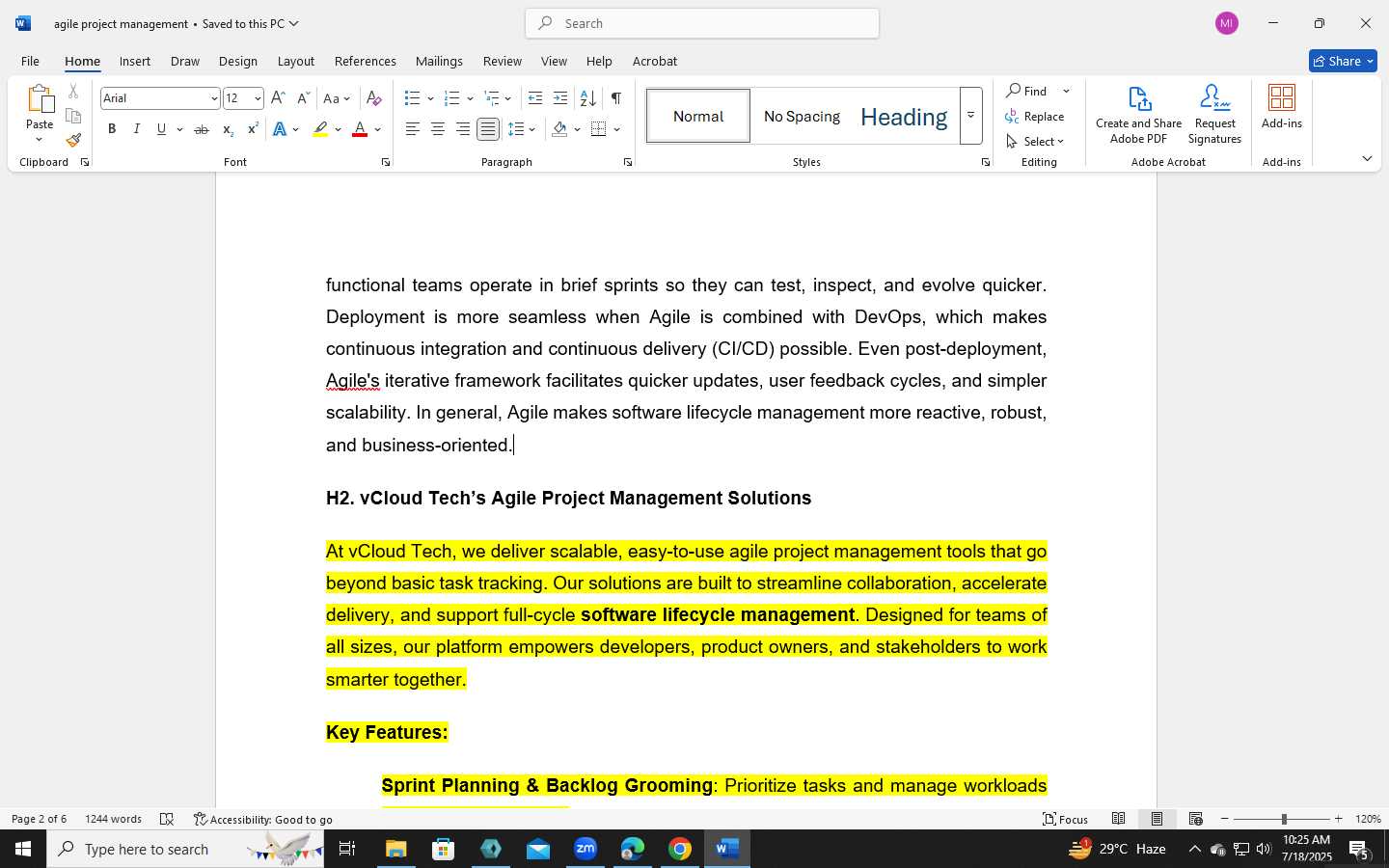Screen dimensions: 1389x868
Task: Select Print Layout view
Action: pos(1157,819)
